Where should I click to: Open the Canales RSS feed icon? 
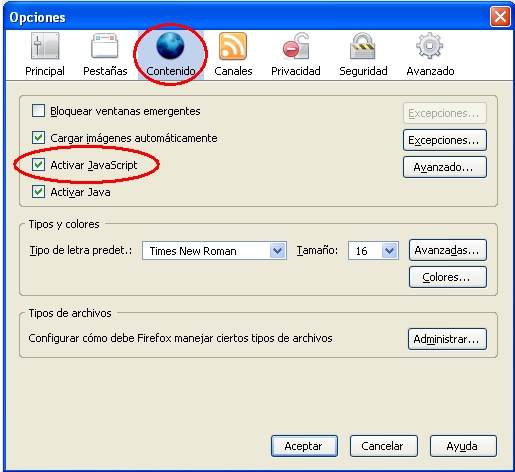[x=233, y=46]
